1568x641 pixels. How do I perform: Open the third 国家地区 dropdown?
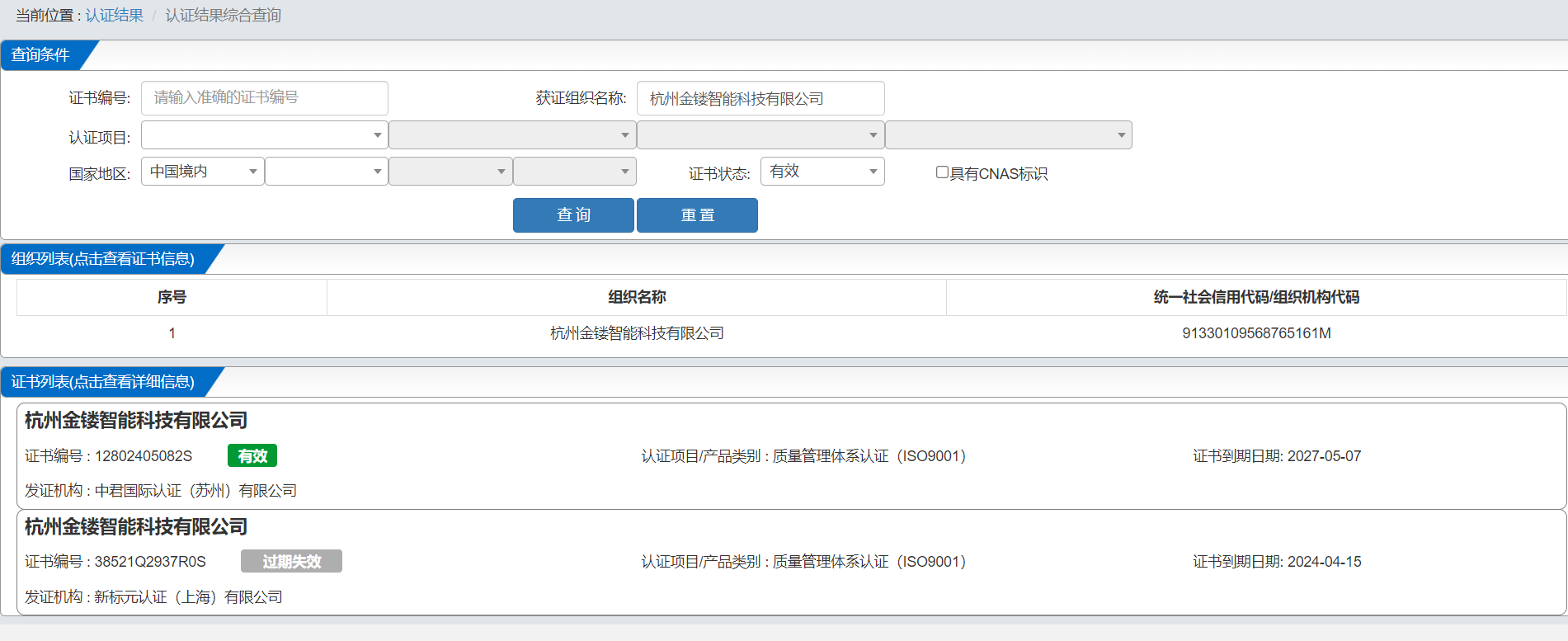(450, 172)
